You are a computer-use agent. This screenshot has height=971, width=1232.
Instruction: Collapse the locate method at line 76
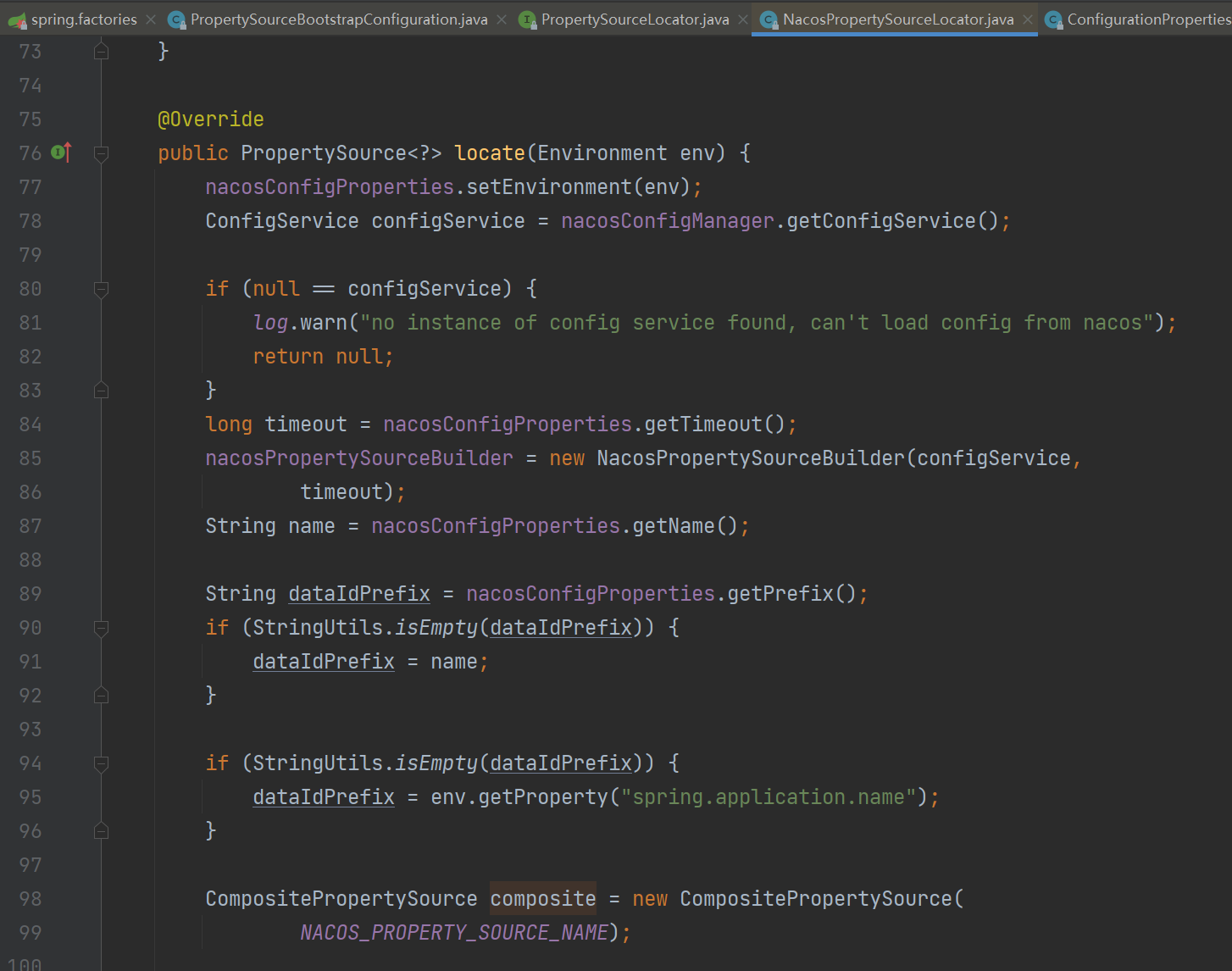click(101, 153)
